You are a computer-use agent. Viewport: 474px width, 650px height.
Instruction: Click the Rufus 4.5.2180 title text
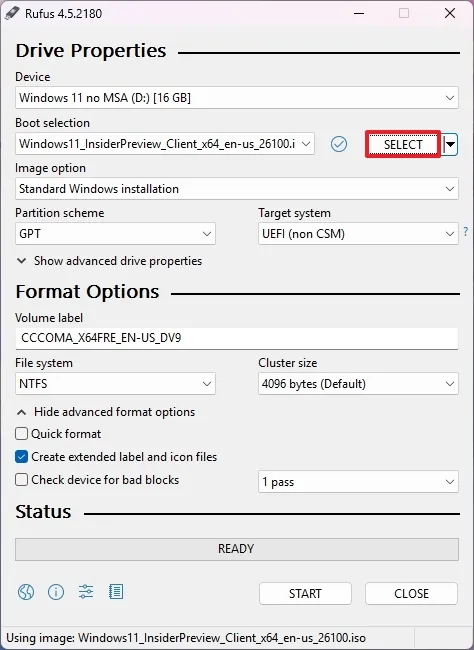(63, 14)
